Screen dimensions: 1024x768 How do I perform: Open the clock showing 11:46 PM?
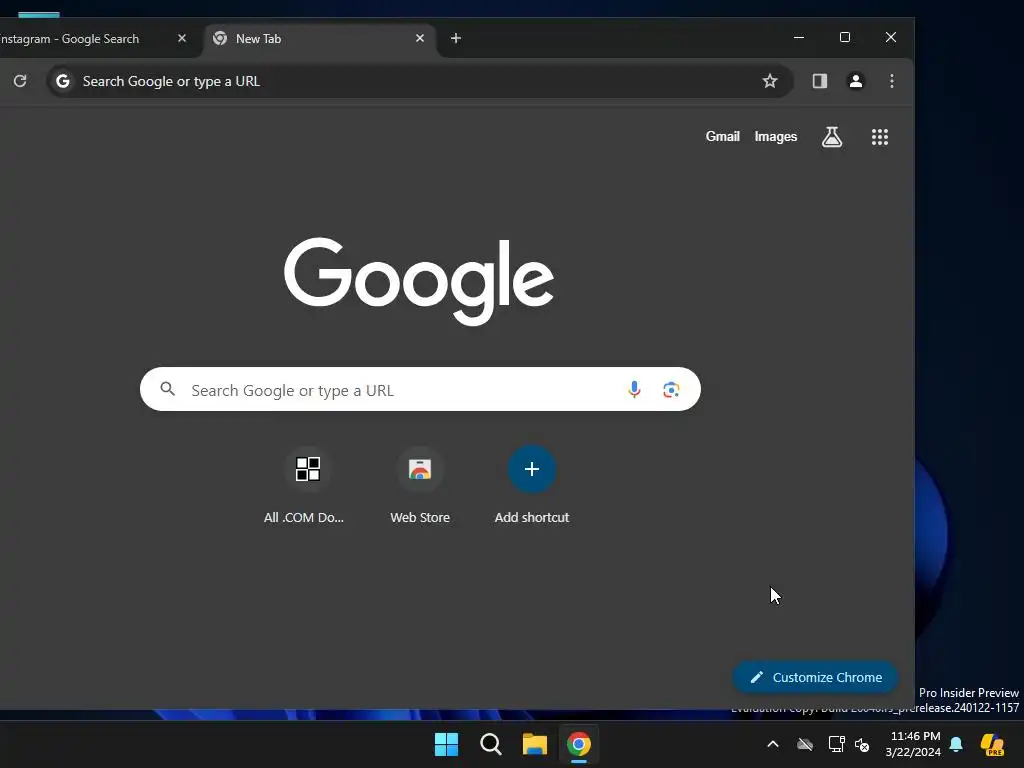[x=913, y=744]
